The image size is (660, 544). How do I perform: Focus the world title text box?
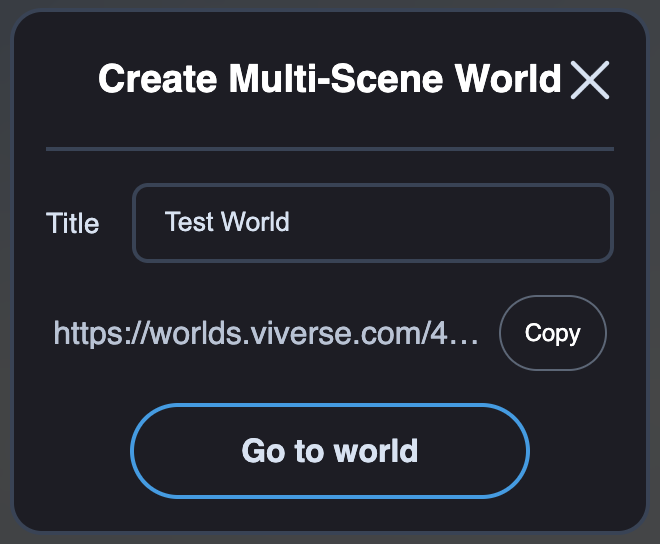pyautogui.click(x=372, y=222)
